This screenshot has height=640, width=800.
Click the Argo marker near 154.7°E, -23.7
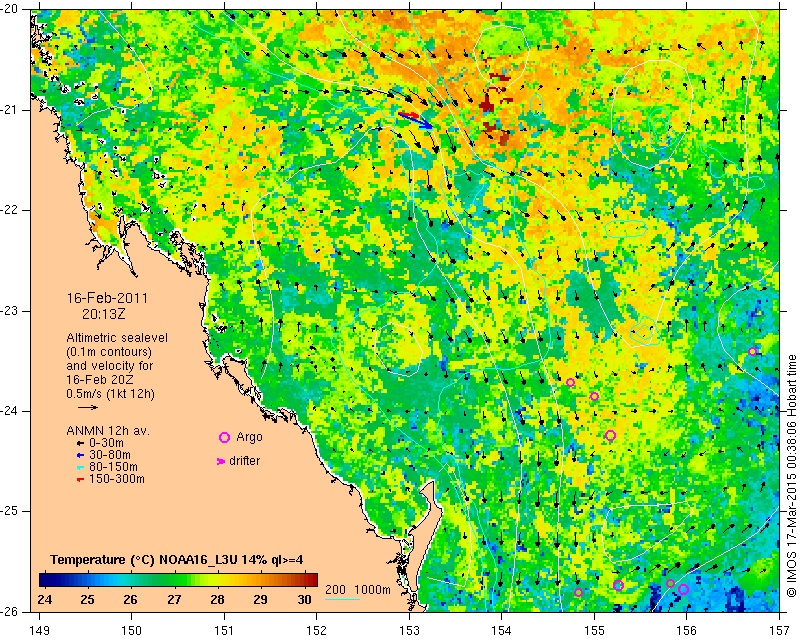tap(570, 382)
